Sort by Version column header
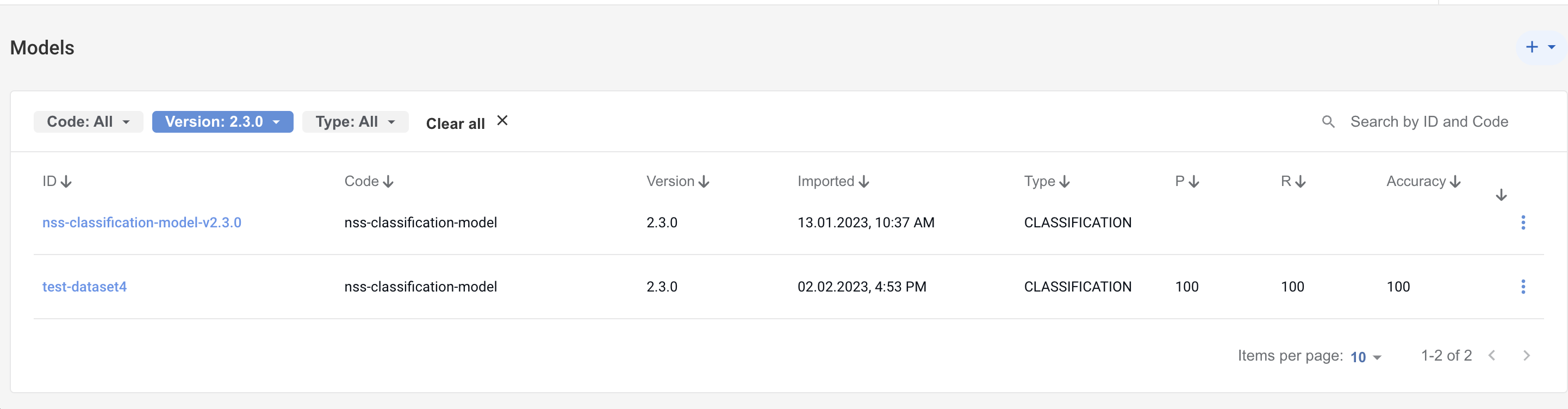The width and height of the screenshot is (1568, 409). [x=677, y=181]
